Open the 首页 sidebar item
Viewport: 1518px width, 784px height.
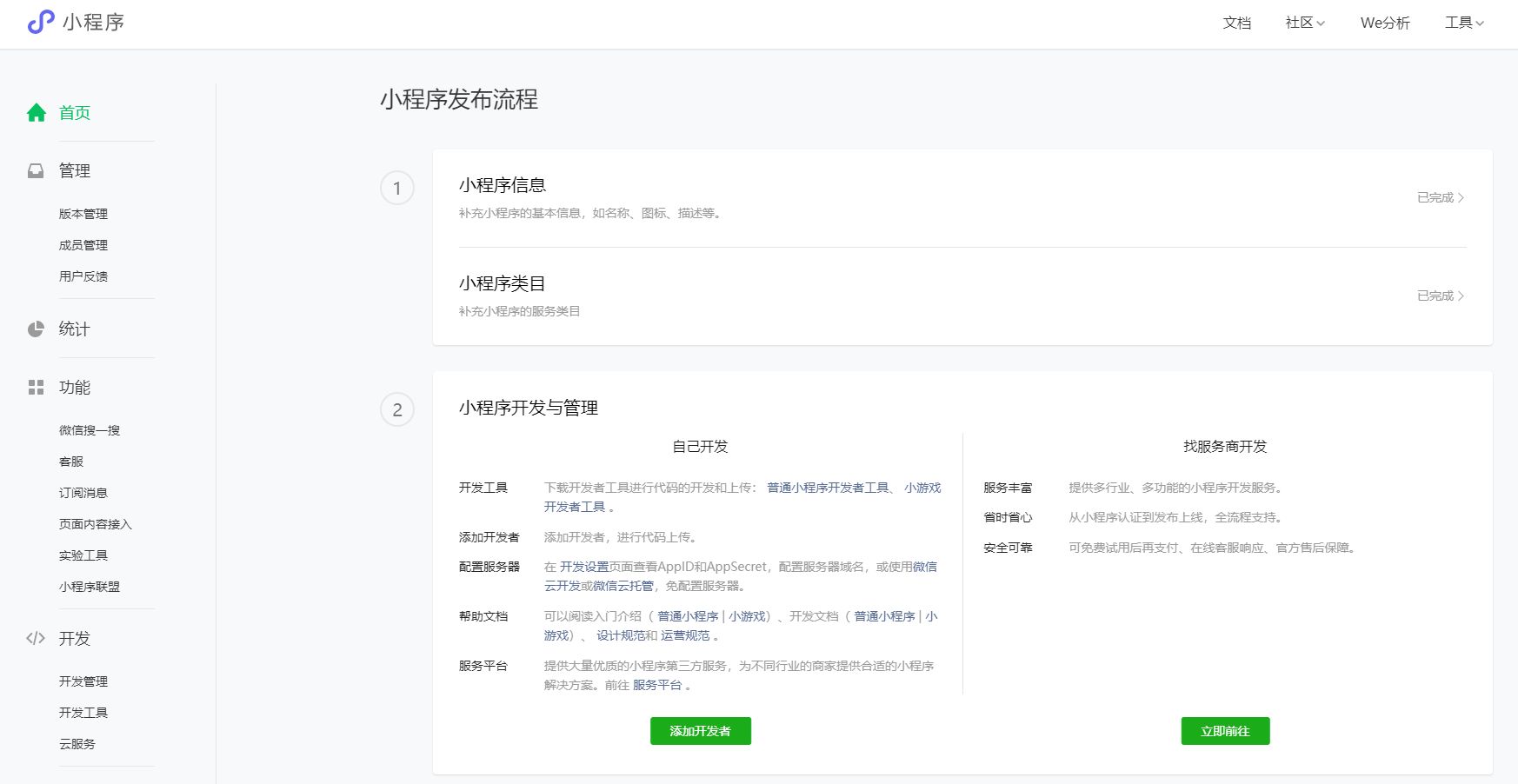point(75,112)
